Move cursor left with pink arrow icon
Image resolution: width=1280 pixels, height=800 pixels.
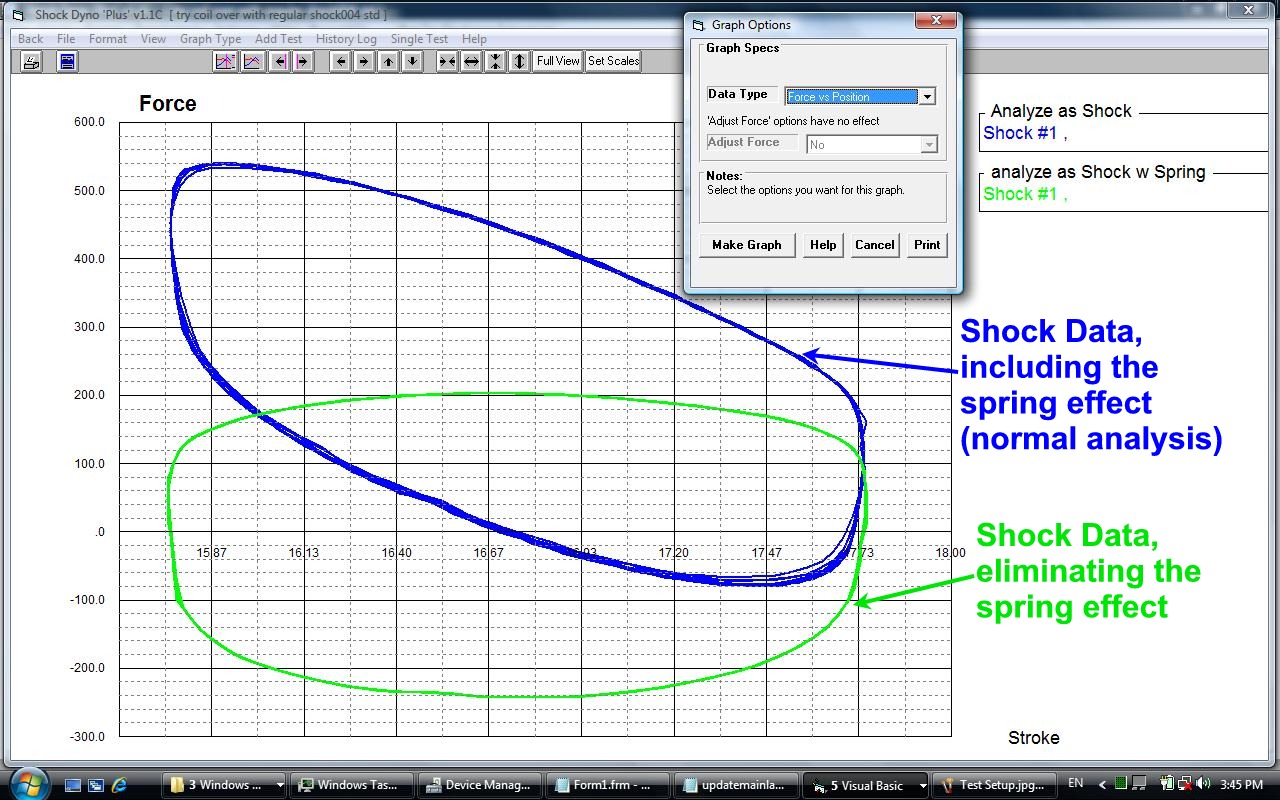click(280, 61)
